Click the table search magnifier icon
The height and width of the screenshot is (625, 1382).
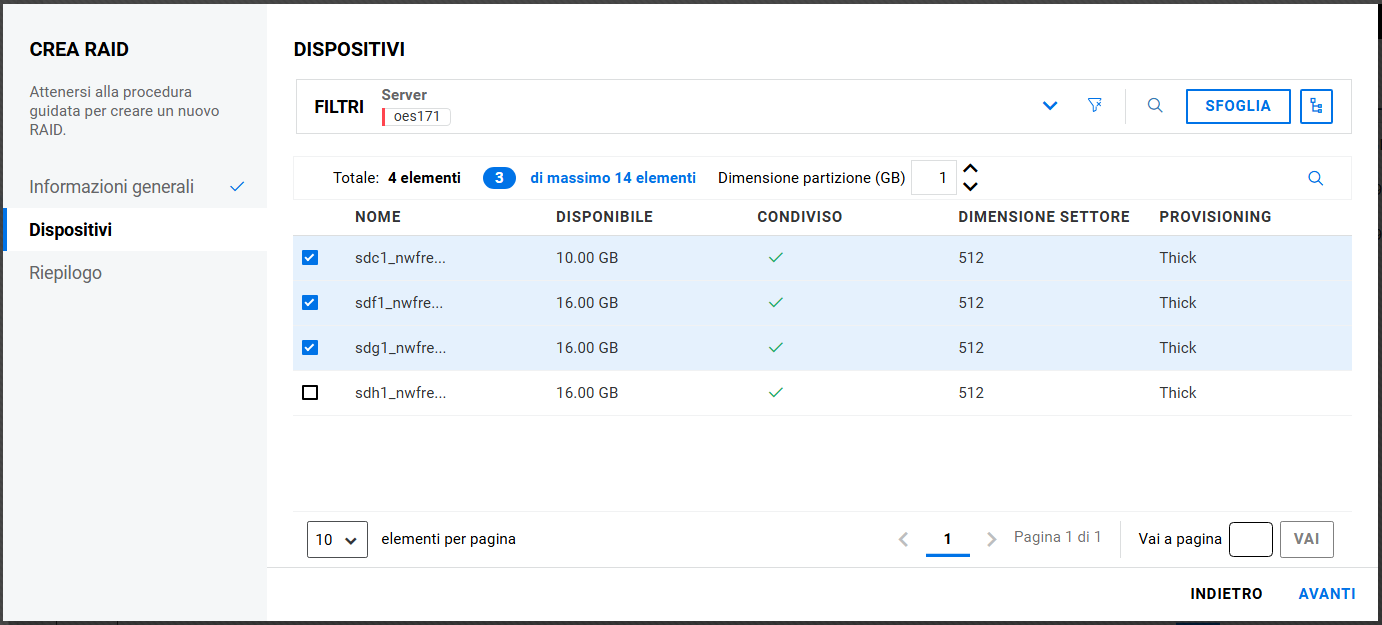1315,178
